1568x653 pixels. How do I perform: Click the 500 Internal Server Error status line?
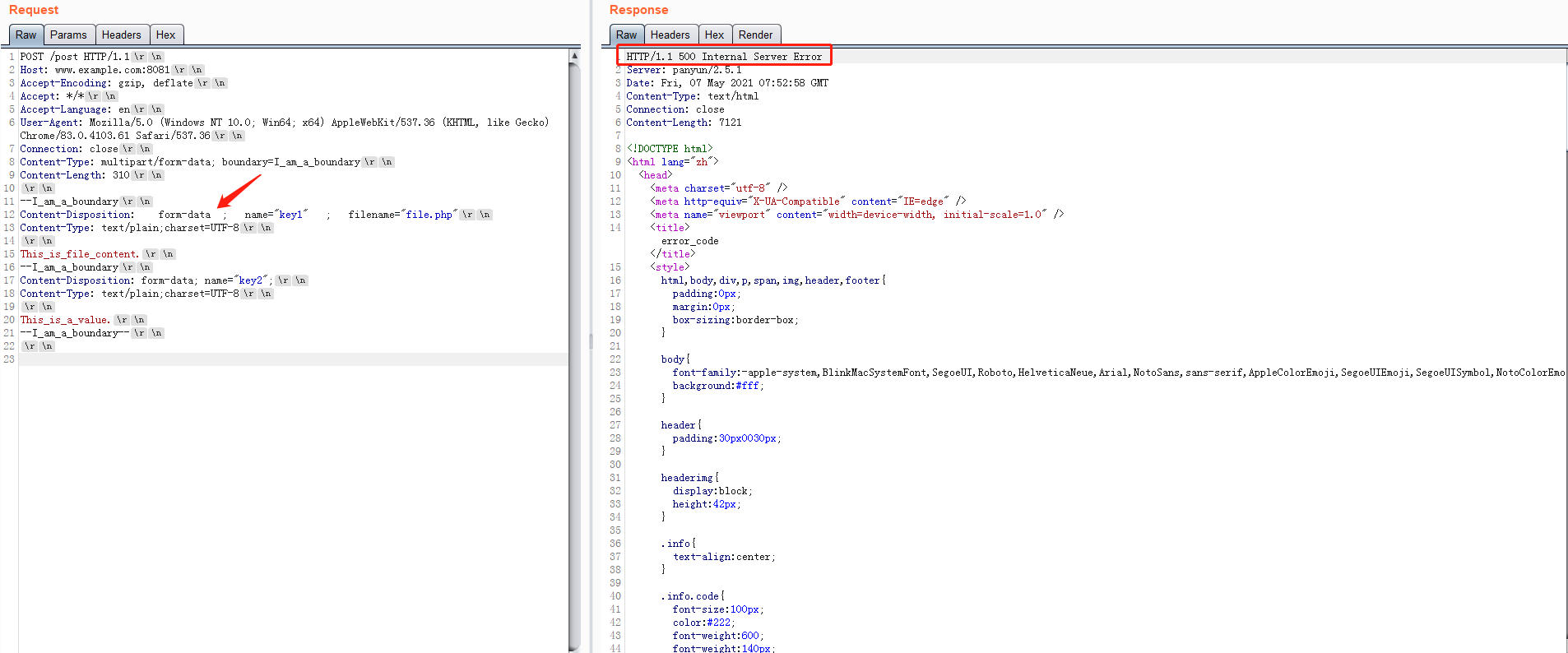click(724, 57)
